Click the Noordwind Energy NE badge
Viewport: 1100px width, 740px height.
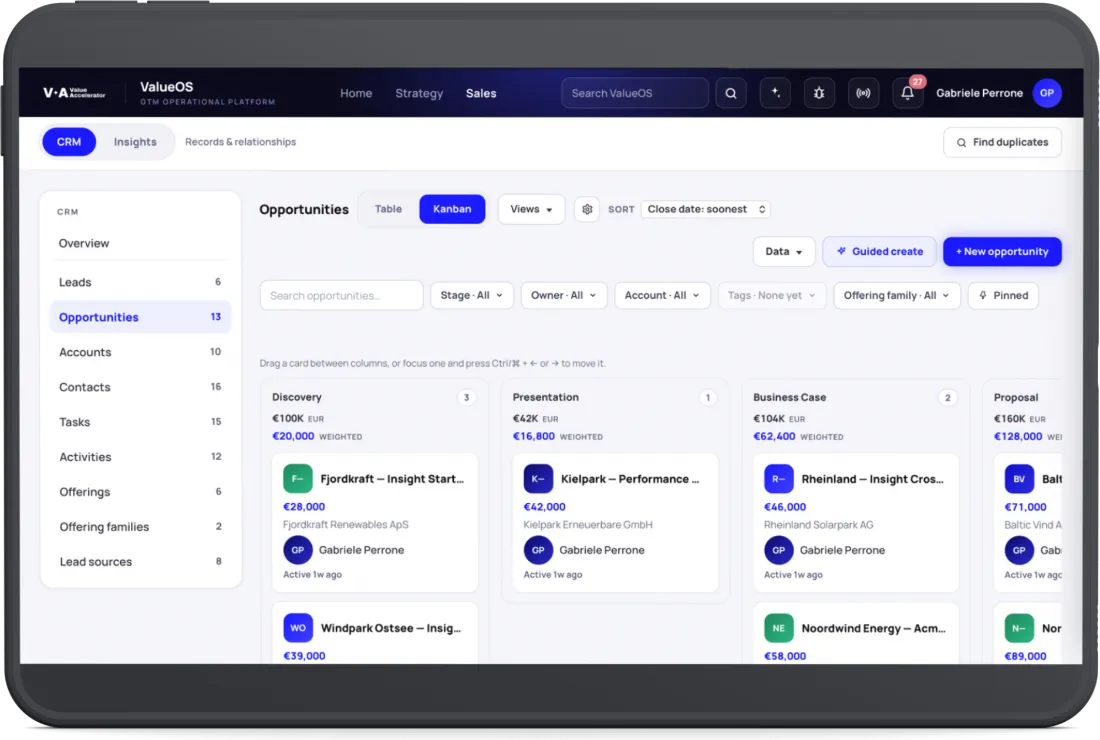(x=779, y=628)
